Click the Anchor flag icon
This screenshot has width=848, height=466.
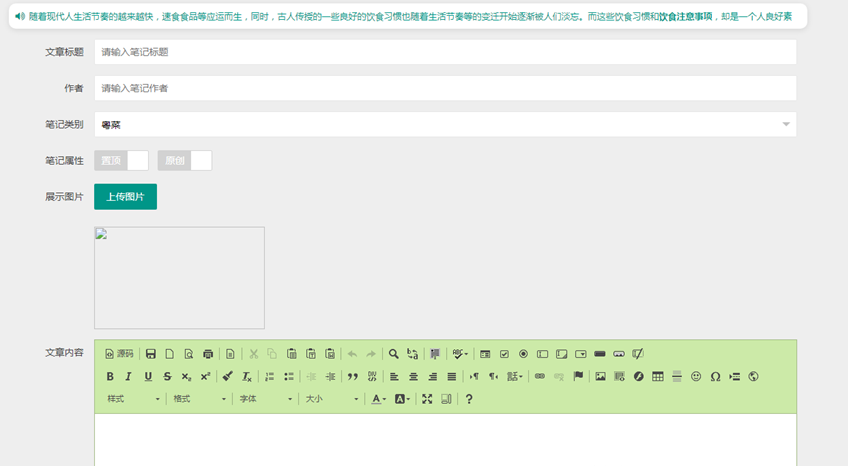[x=578, y=377]
